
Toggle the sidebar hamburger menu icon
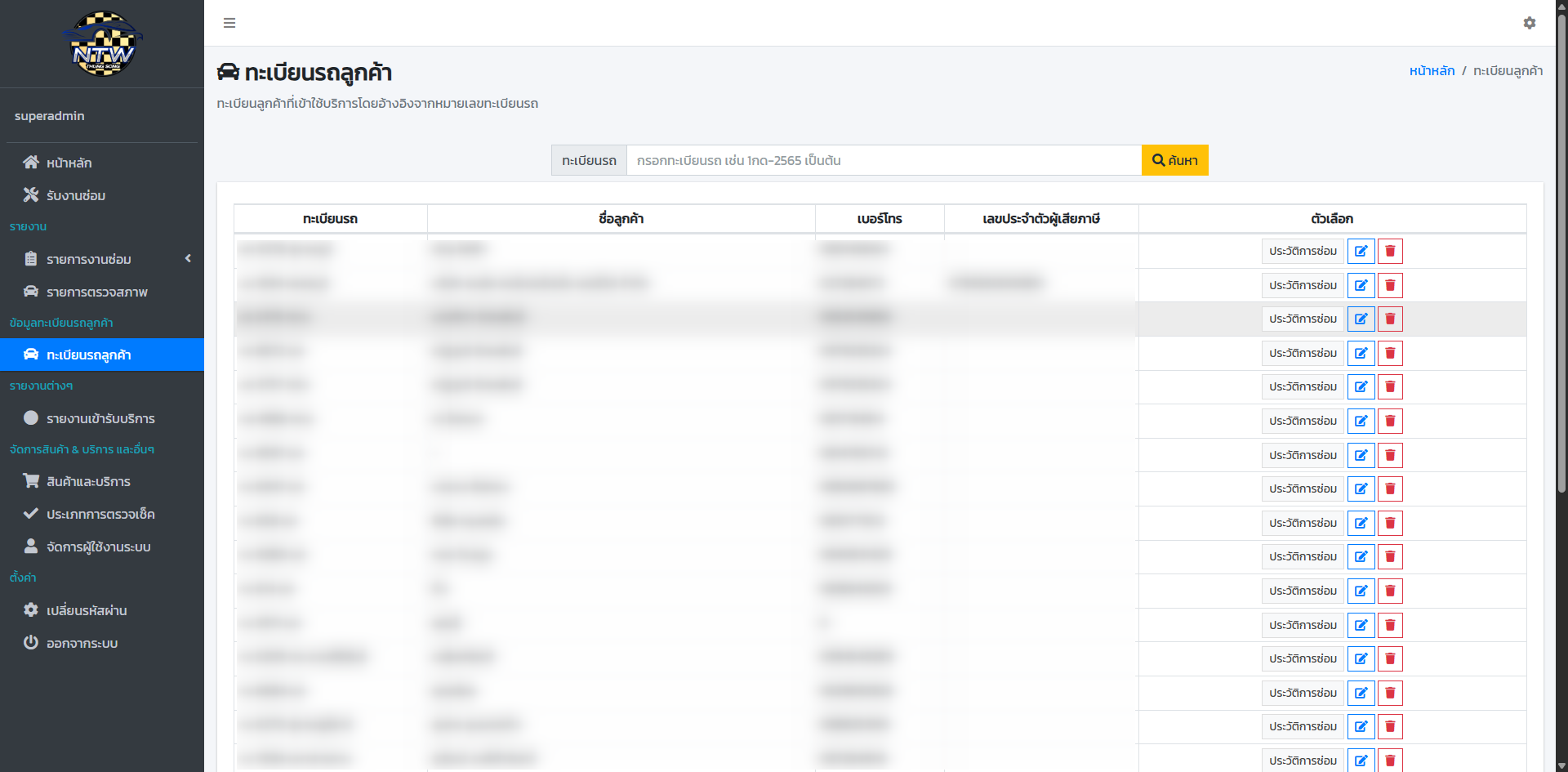click(229, 23)
